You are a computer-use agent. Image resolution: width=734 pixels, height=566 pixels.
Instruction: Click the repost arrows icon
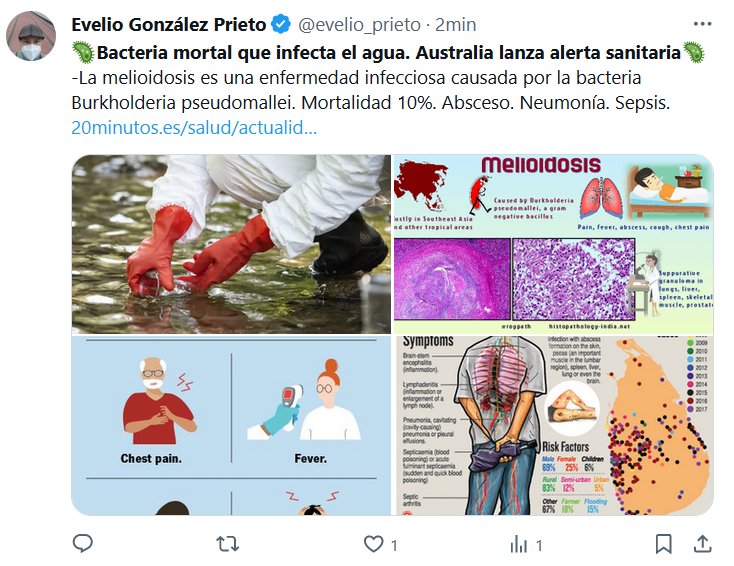click(228, 544)
